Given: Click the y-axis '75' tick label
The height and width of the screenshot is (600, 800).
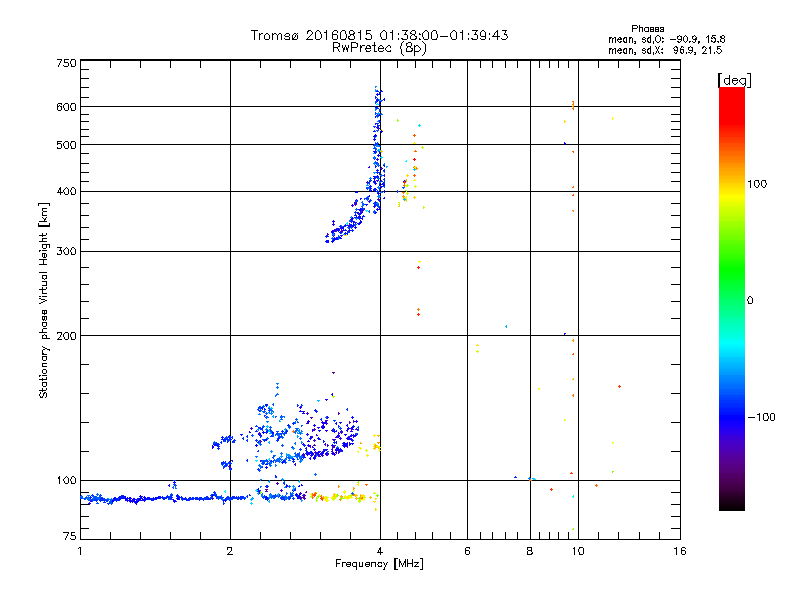Looking at the screenshot, I should (70, 536).
